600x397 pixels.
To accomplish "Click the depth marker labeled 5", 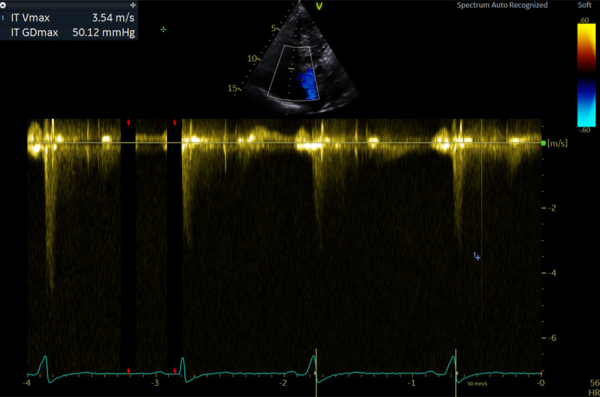I will point(274,28).
